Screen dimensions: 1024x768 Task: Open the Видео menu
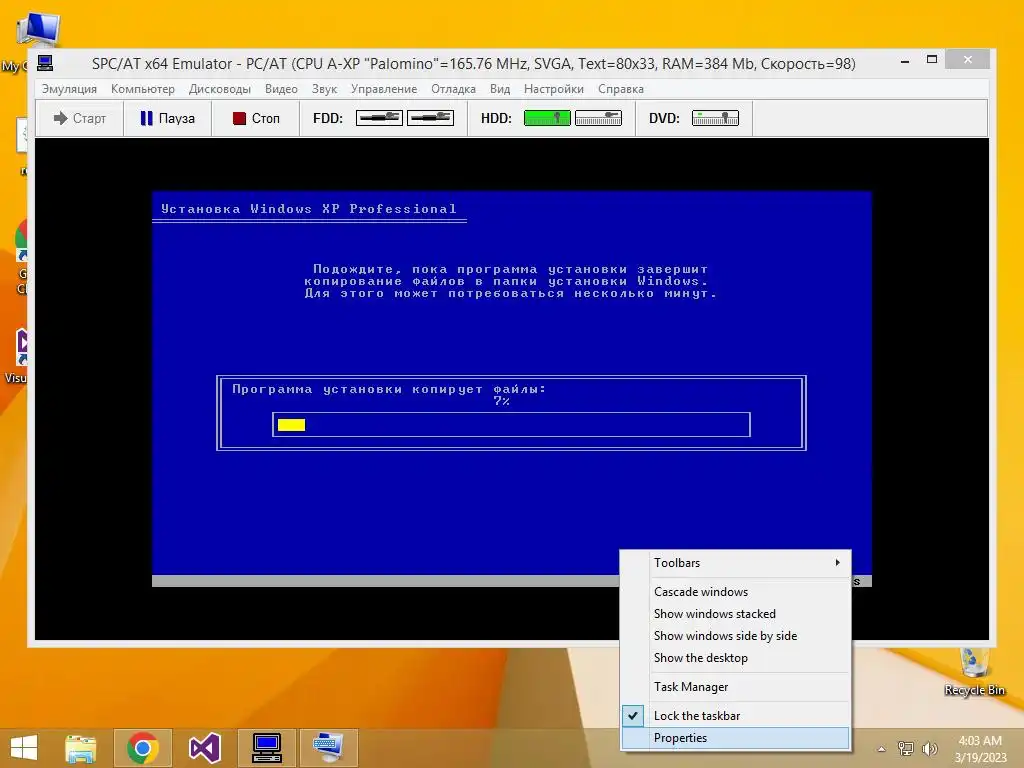(281, 89)
